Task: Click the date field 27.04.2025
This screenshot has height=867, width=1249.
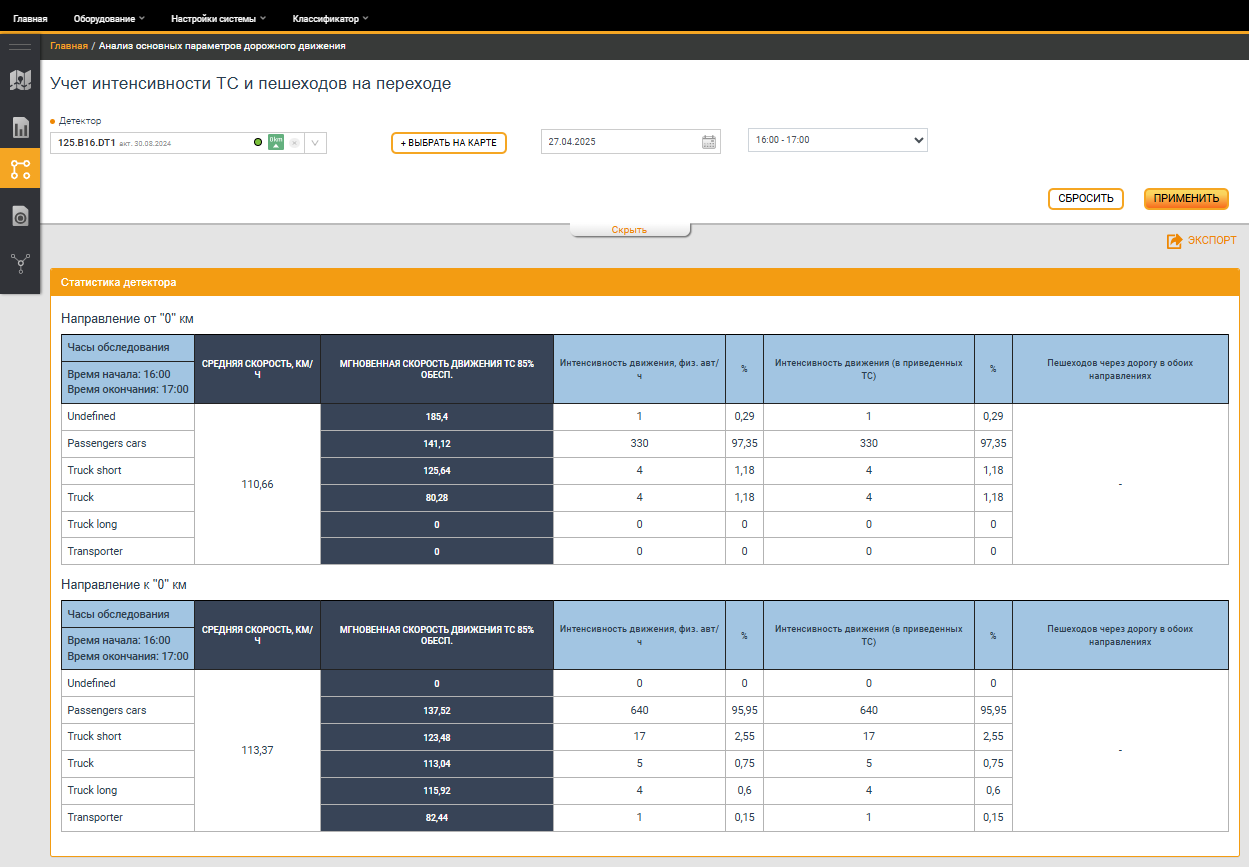Action: [631, 142]
